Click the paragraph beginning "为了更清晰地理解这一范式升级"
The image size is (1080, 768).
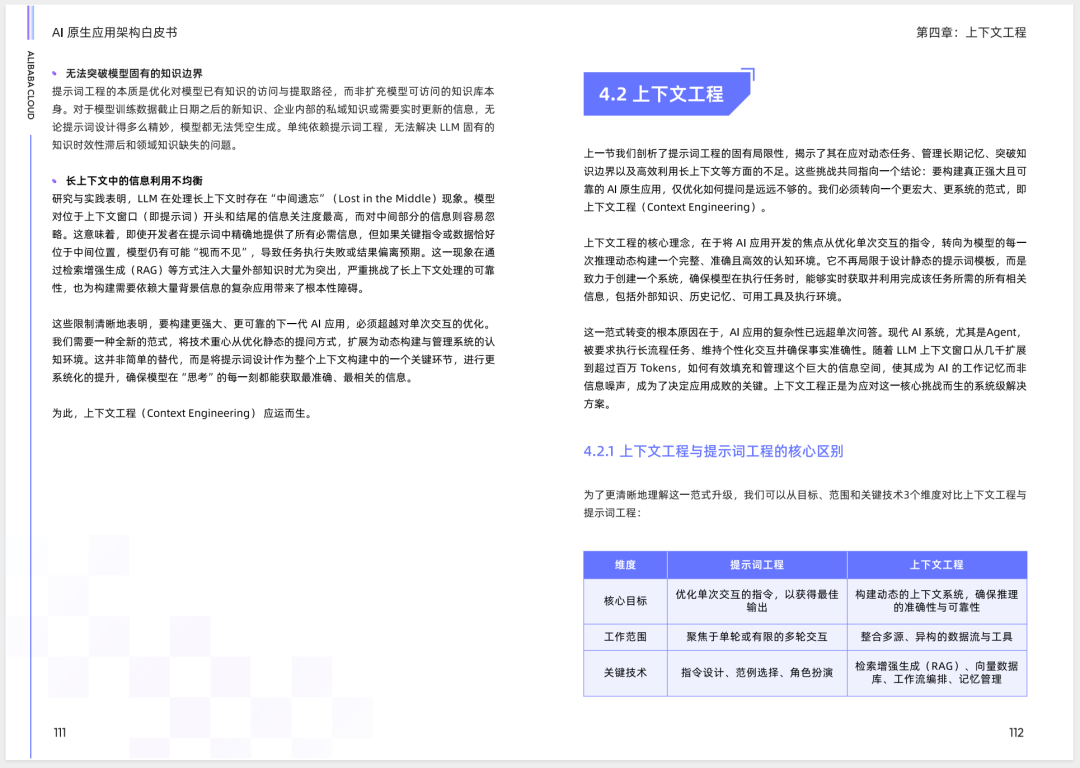(x=805, y=504)
